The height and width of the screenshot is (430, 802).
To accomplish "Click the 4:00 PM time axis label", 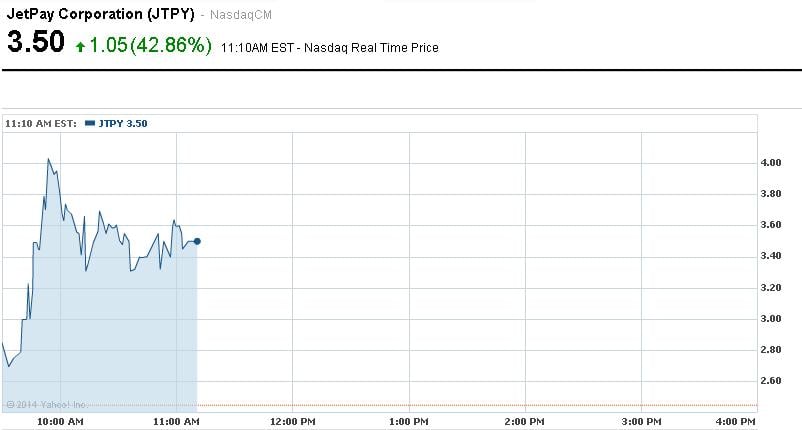I will coord(736,422).
